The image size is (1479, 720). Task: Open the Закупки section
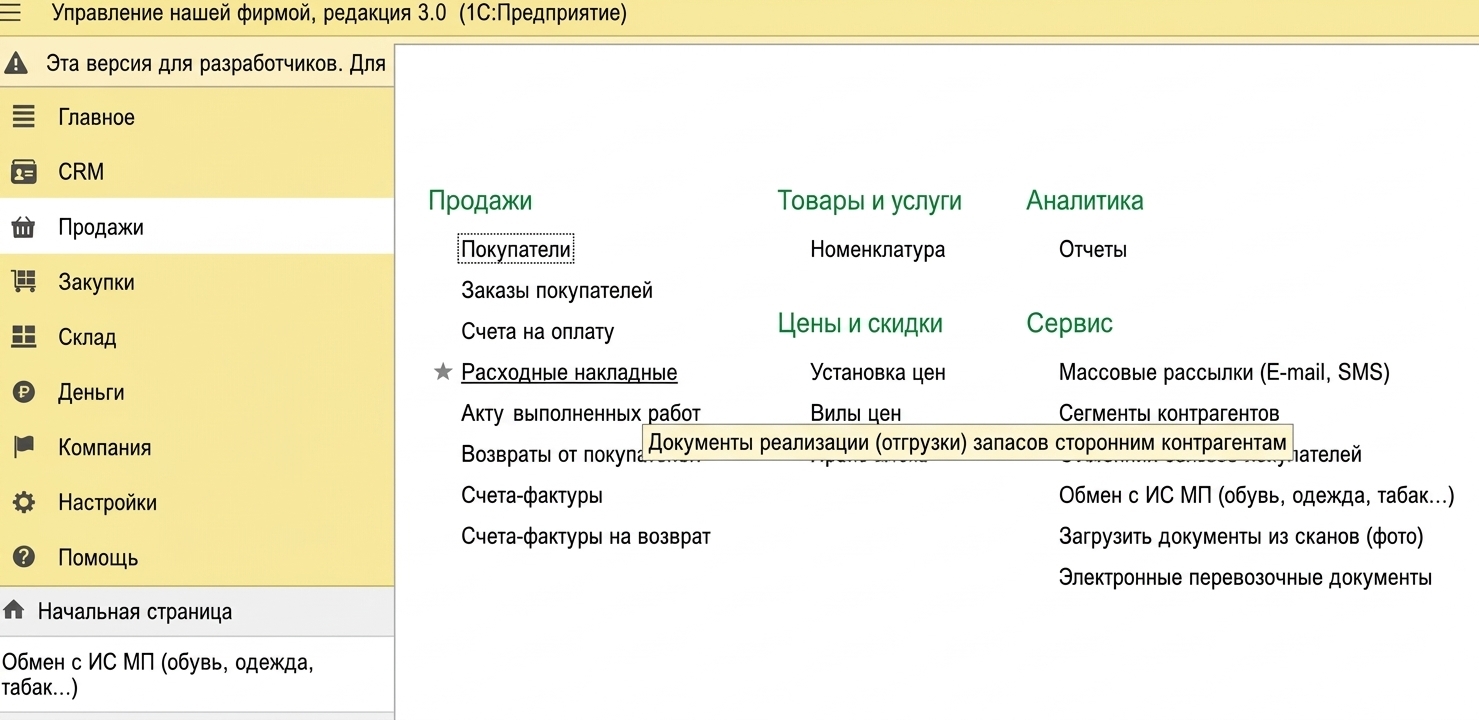click(x=197, y=282)
